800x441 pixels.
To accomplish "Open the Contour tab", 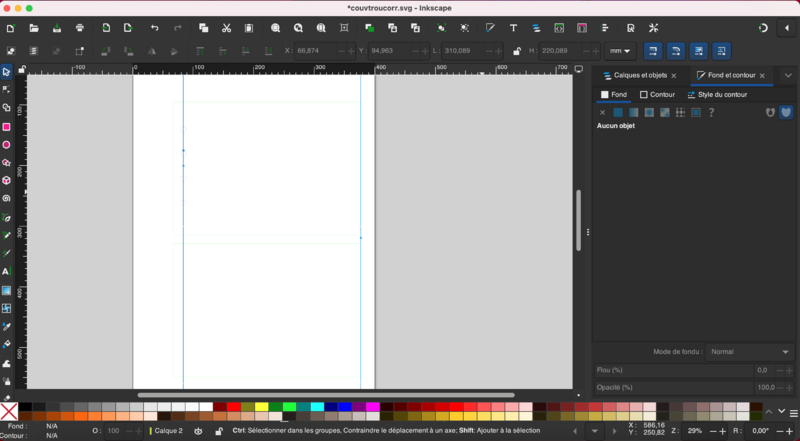I will pyautogui.click(x=657, y=95).
